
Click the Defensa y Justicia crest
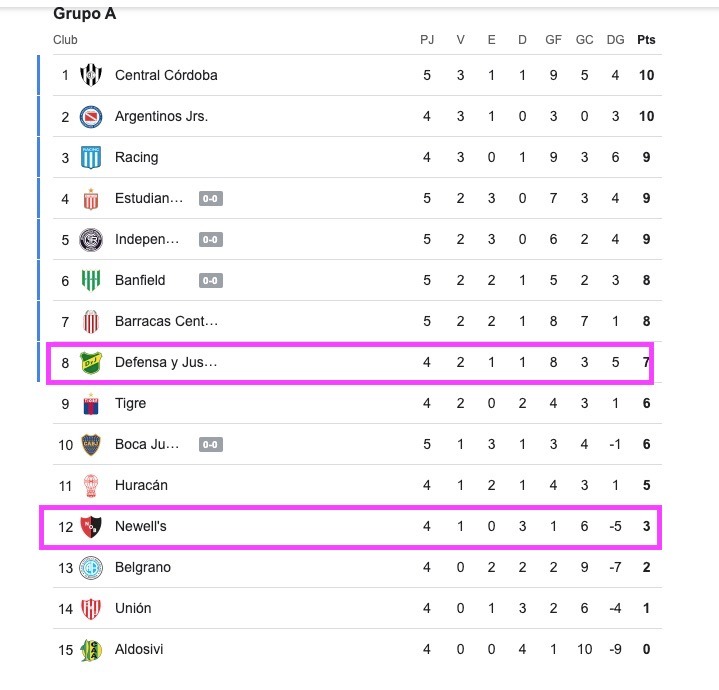pos(91,362)
